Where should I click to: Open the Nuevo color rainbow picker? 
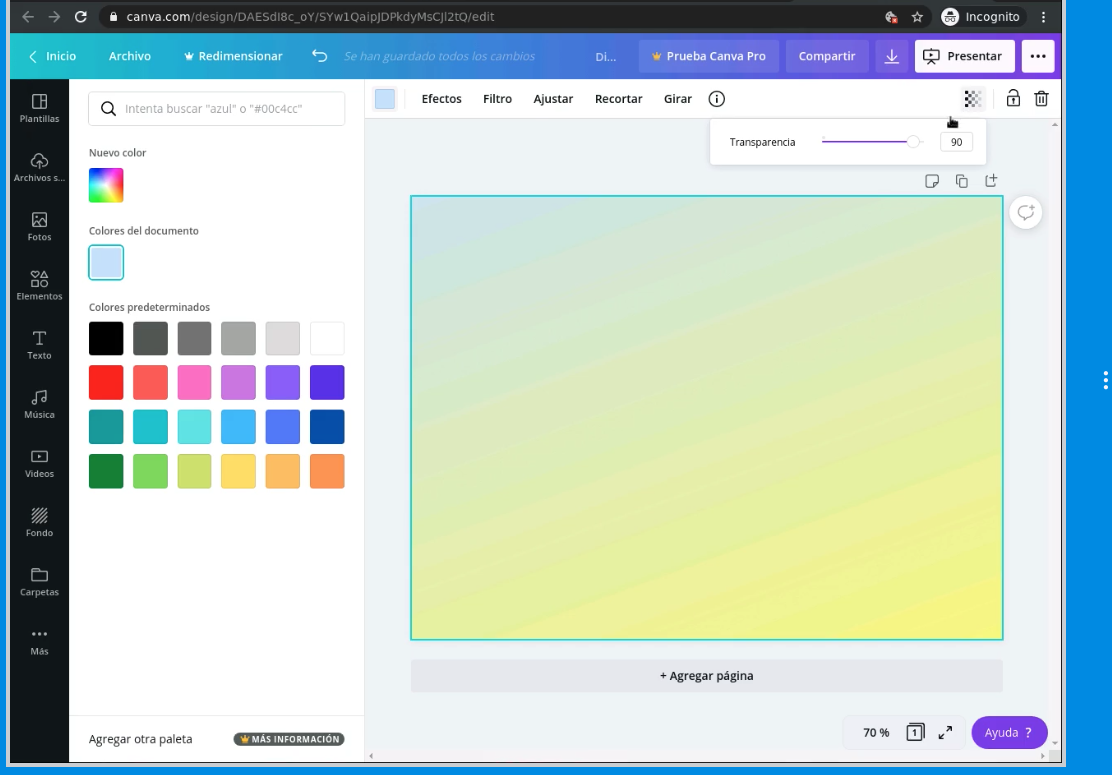tap(106, 185)
